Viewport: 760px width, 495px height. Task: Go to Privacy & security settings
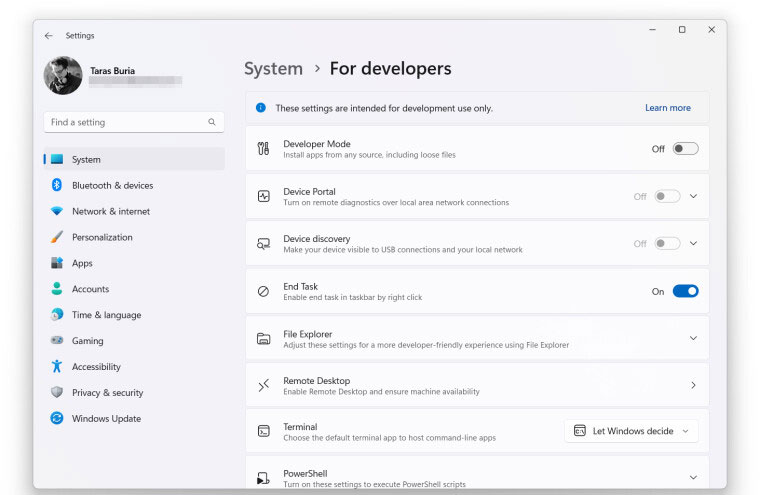point(134,392)
